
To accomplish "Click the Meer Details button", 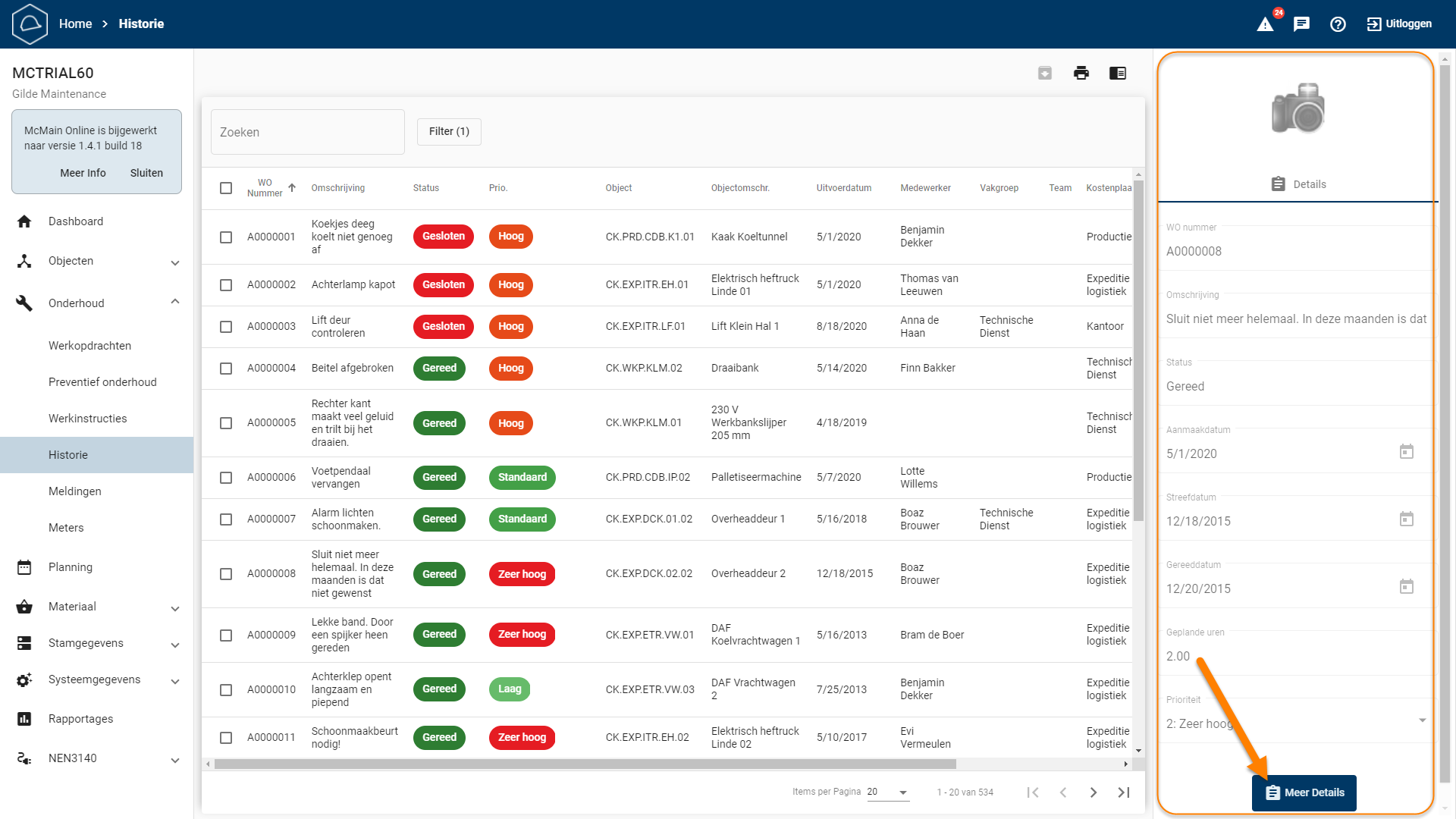I will click(1304, 792).
